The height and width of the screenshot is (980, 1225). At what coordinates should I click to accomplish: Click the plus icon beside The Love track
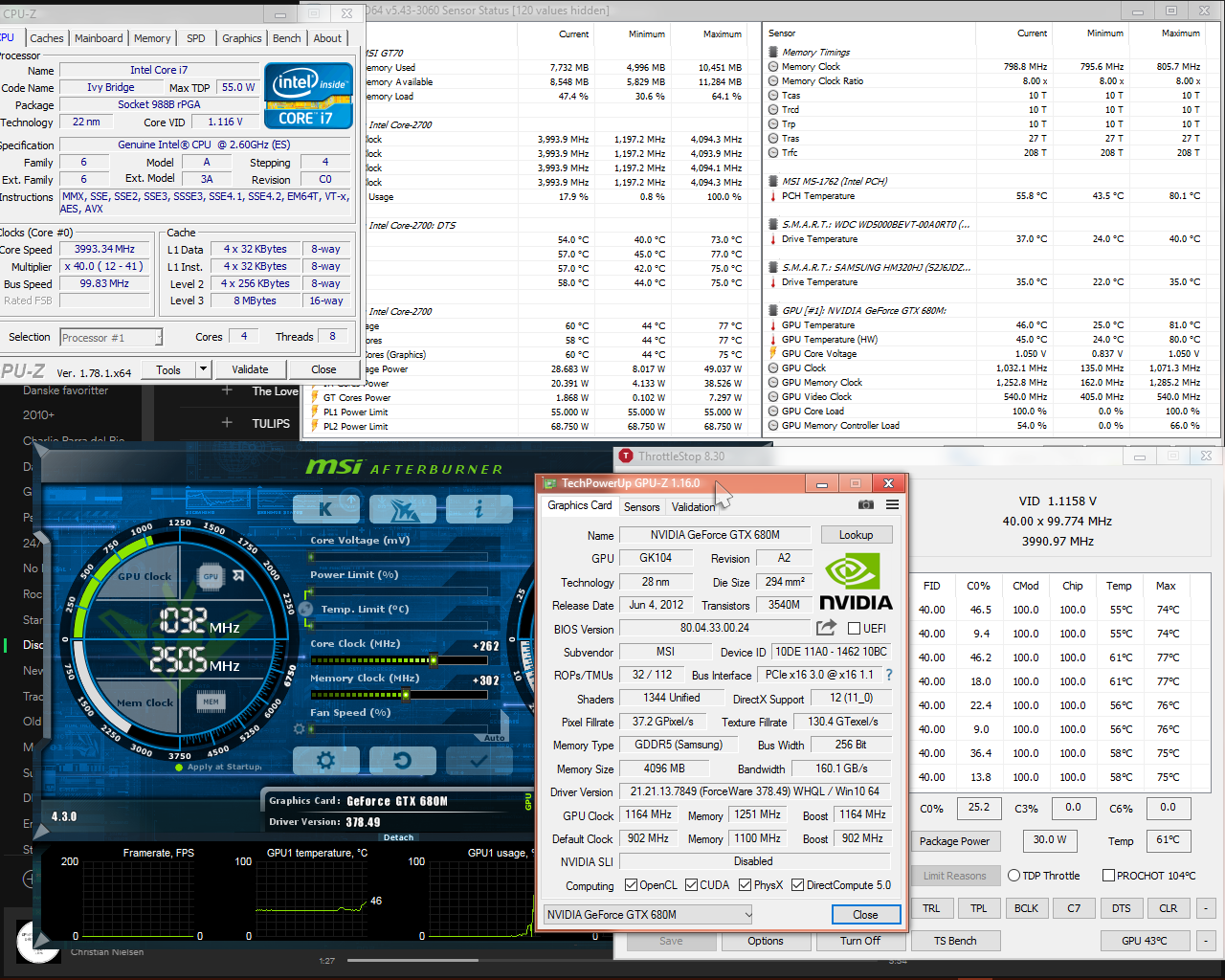point(227,390)
